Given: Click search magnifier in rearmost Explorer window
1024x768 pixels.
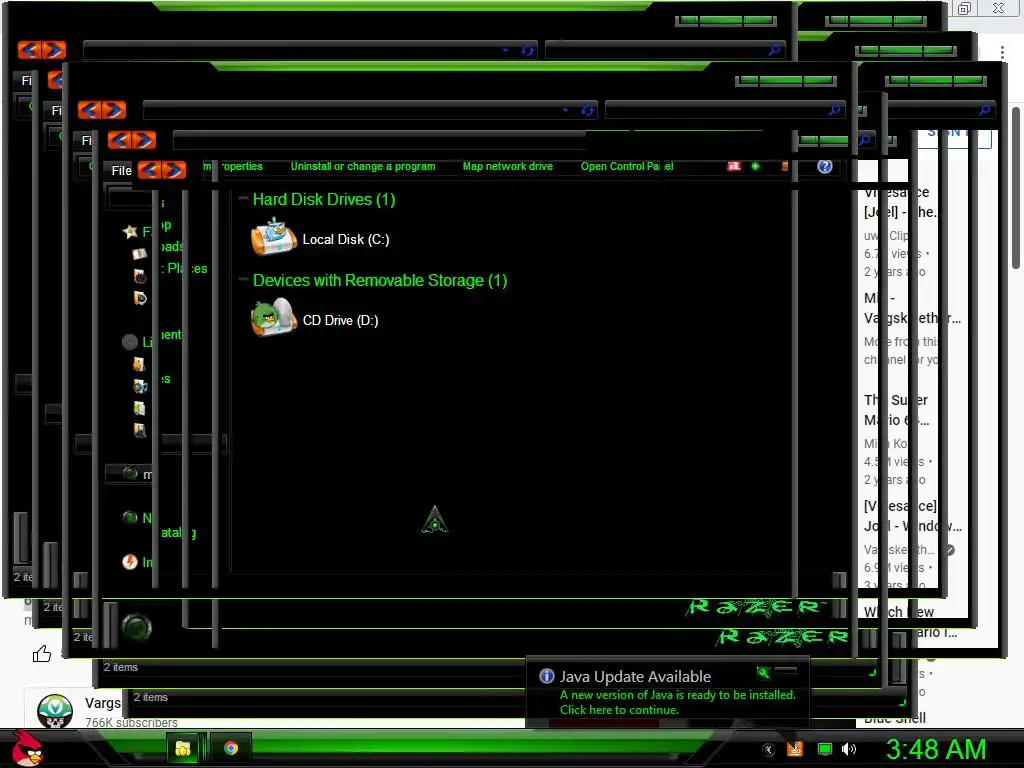Looking at the screenshot, I should (x=775, y=50).
